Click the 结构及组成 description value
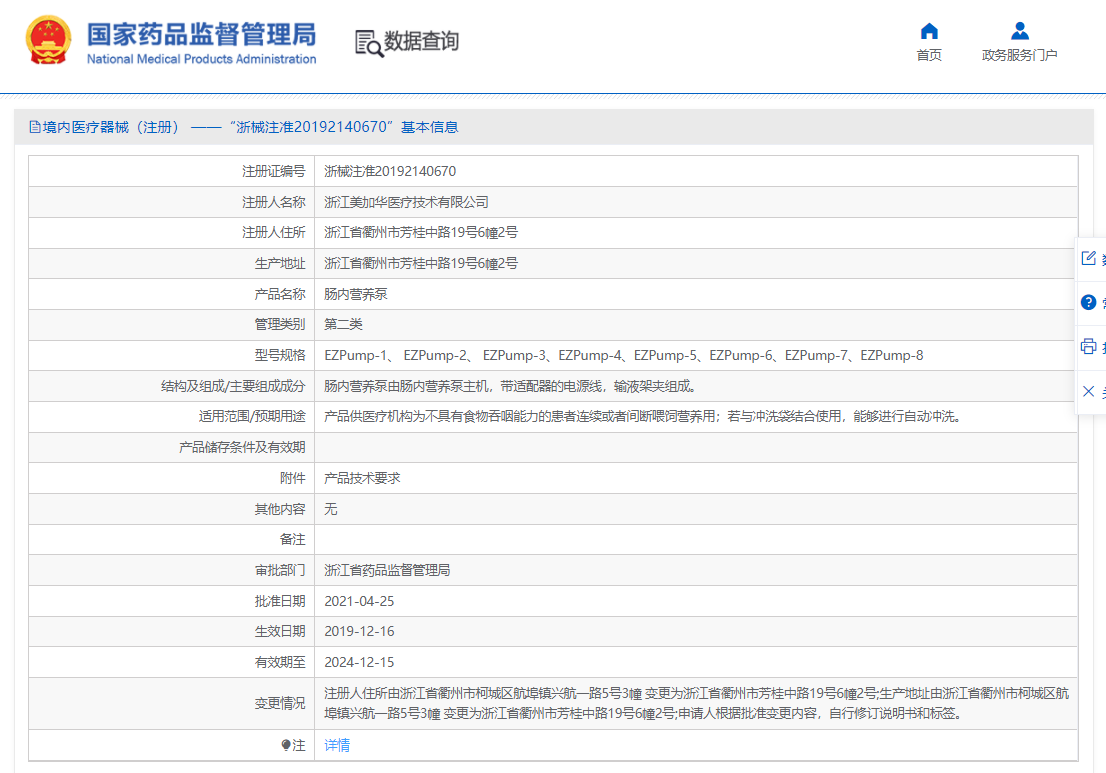Viewport: 1106px width, 773px height. click(511, 386)
